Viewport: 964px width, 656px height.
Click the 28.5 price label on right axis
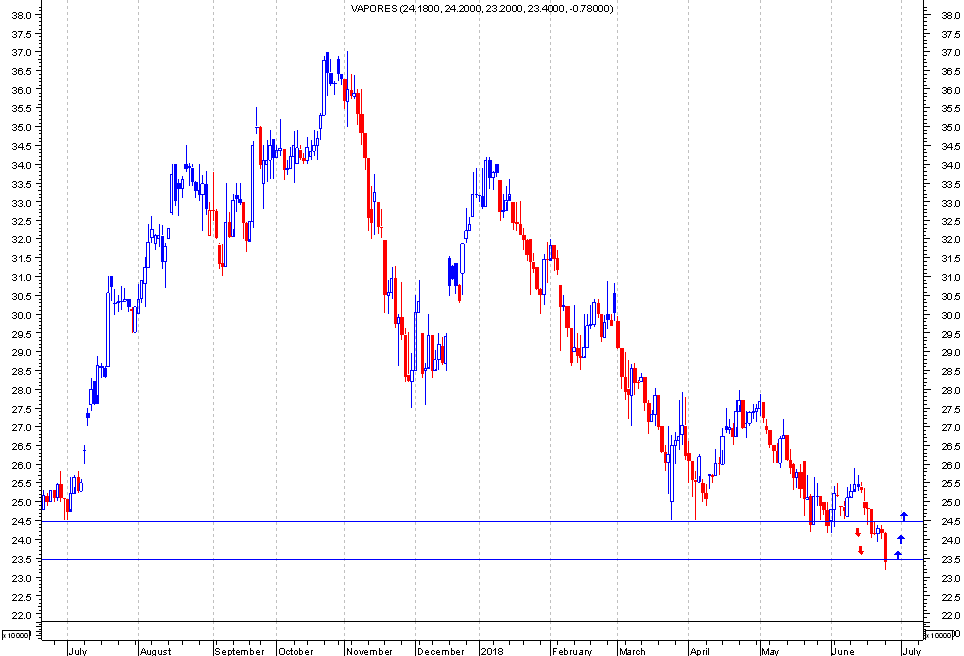click(x=950, y=372)
